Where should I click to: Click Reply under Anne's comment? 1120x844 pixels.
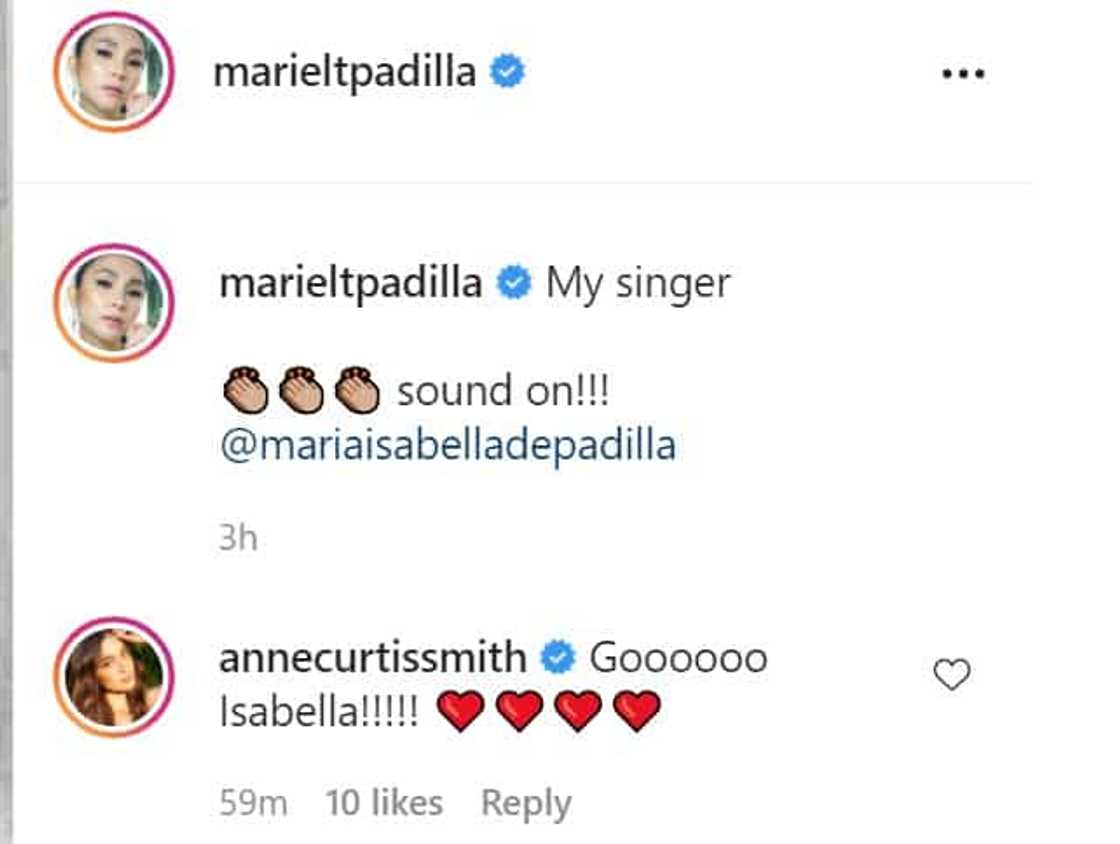click(526, 802)
